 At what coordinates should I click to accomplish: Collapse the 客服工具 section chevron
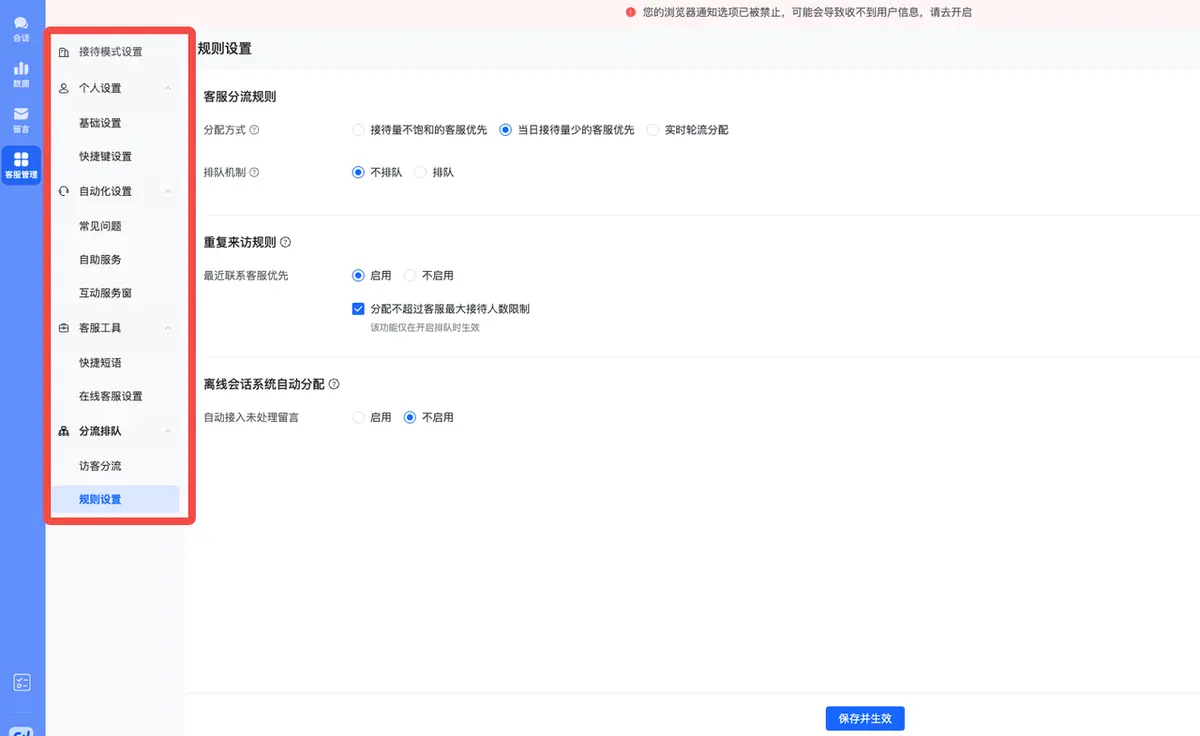[x=168, y=328]
